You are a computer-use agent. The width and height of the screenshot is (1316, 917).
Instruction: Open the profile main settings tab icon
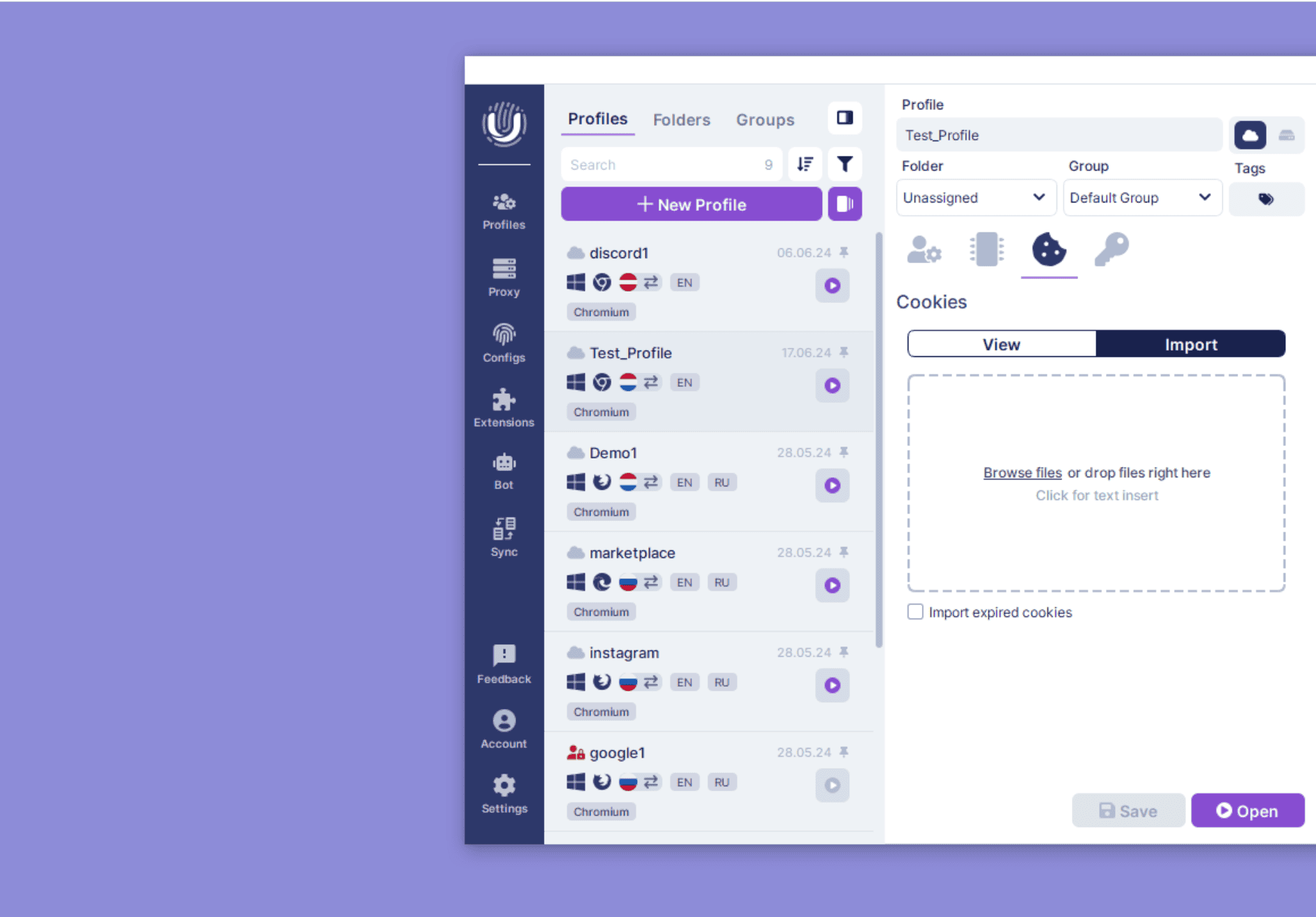coord(924,250)
